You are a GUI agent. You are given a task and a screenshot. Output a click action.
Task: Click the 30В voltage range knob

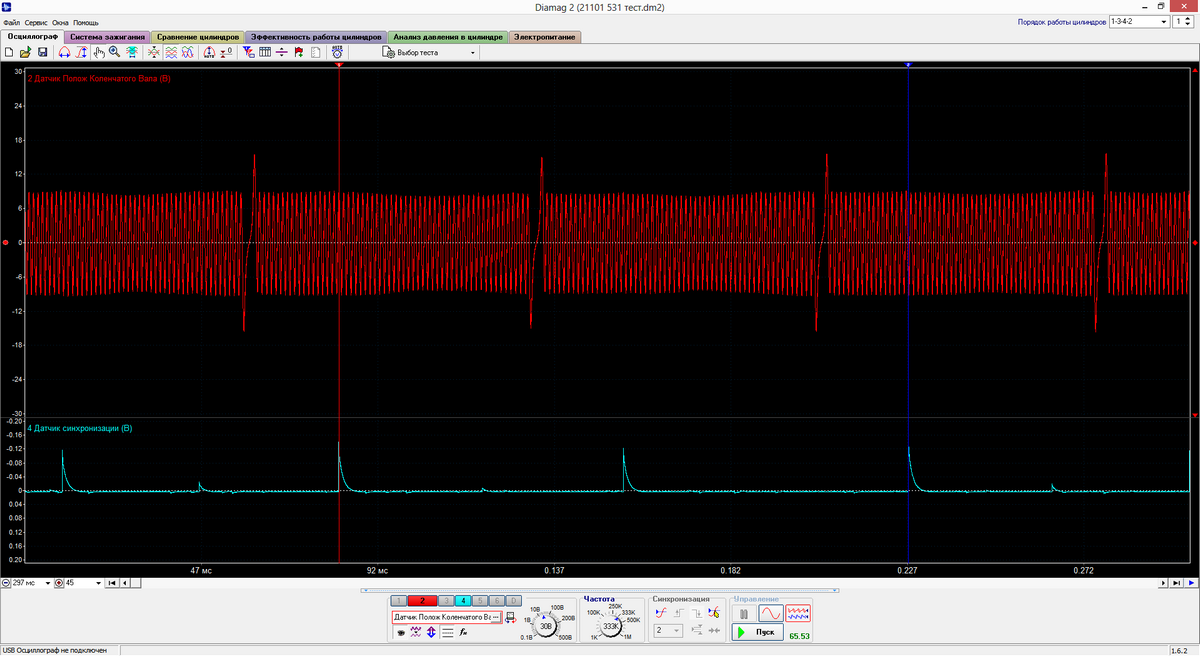546,626
